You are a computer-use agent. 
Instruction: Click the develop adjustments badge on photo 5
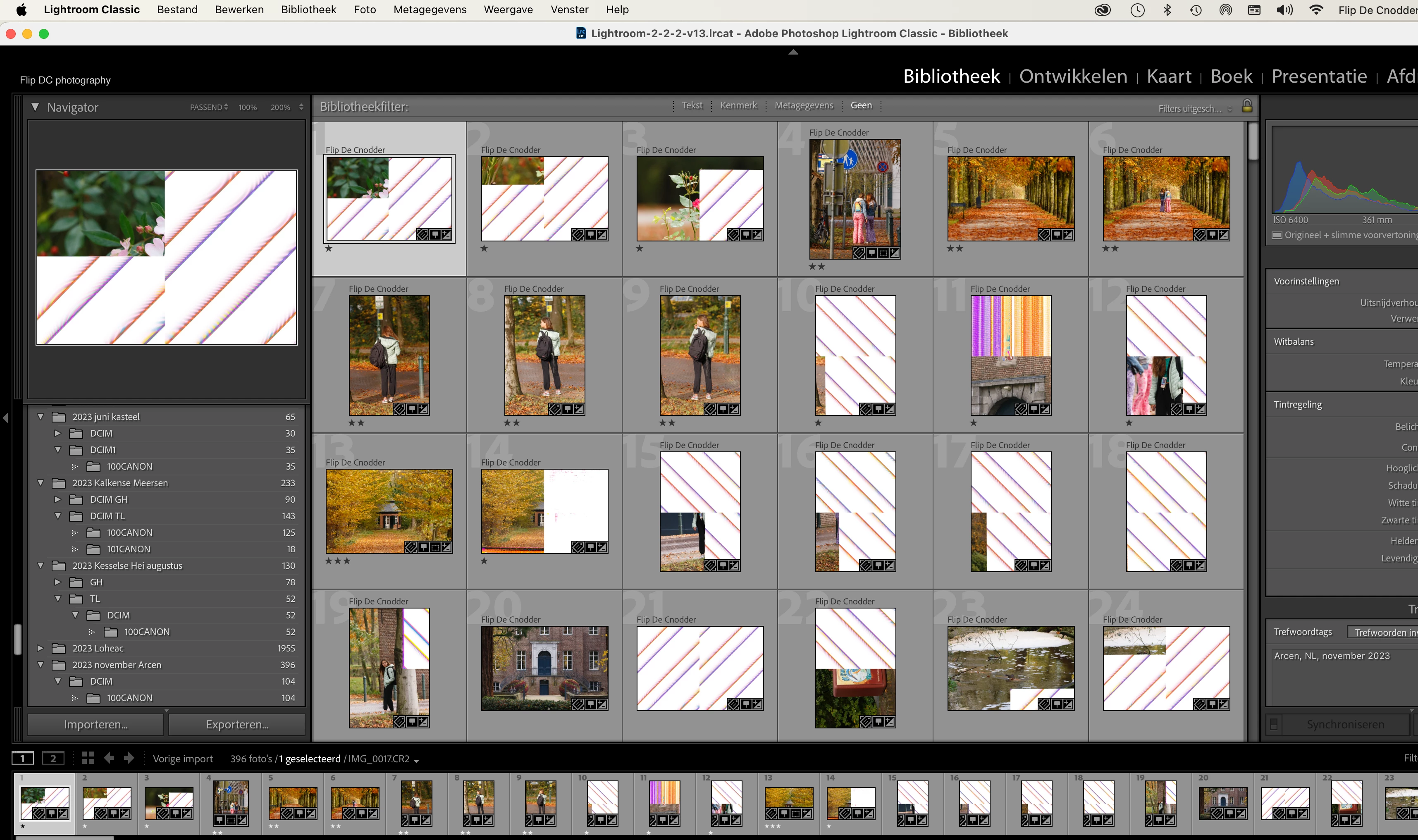(x=1068, y=234)
